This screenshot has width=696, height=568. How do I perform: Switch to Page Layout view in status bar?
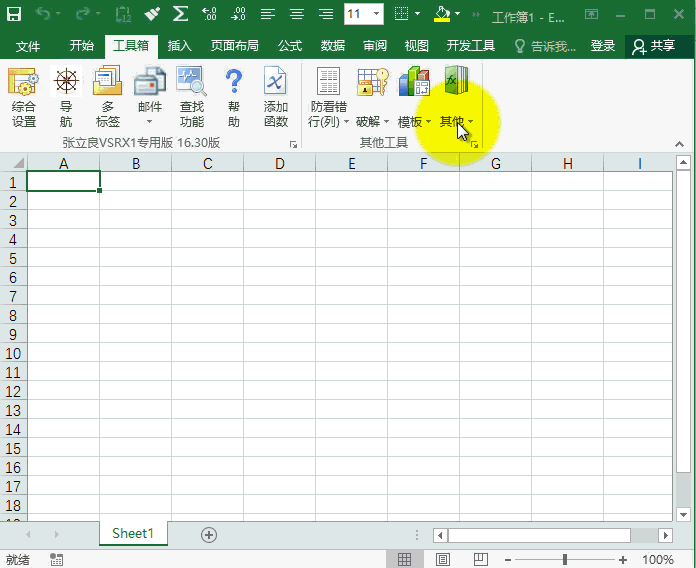[443, 560]
